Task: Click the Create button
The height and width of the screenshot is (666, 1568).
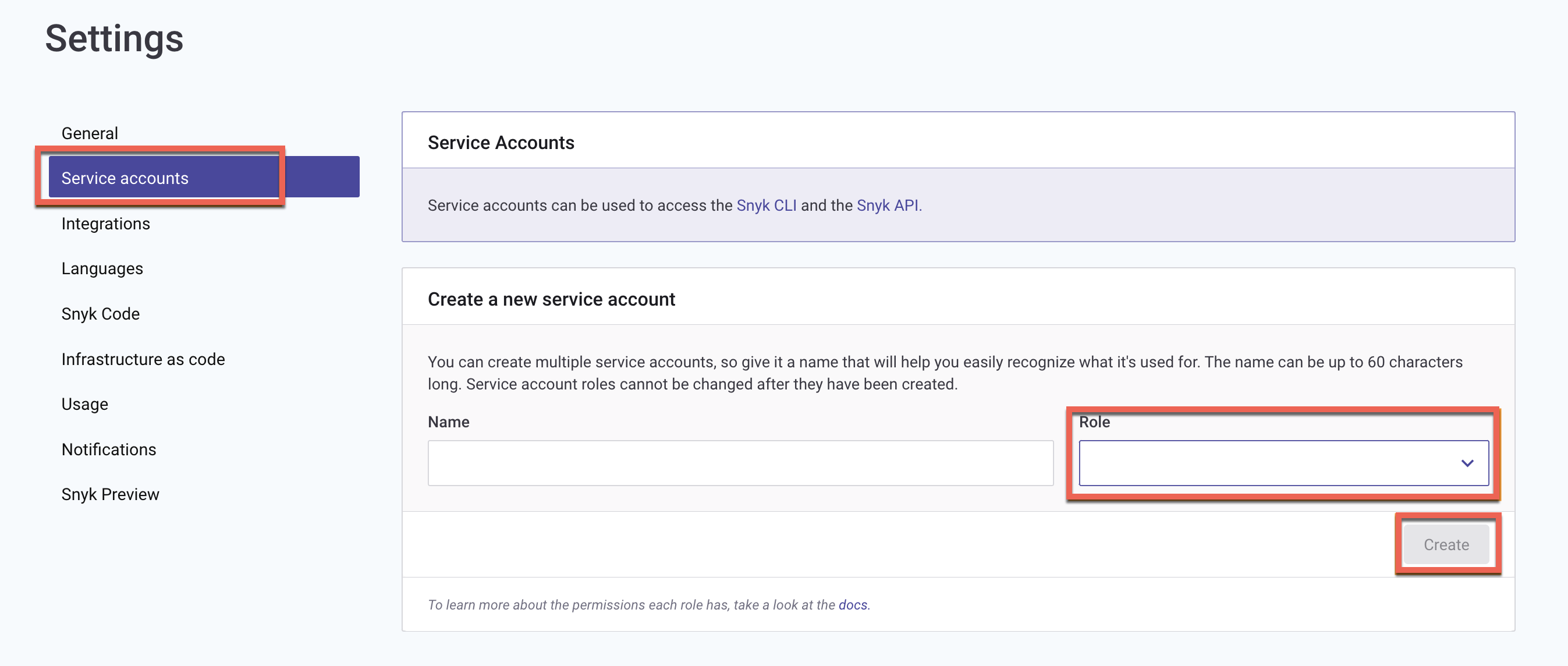Action: click(1446, 545)
